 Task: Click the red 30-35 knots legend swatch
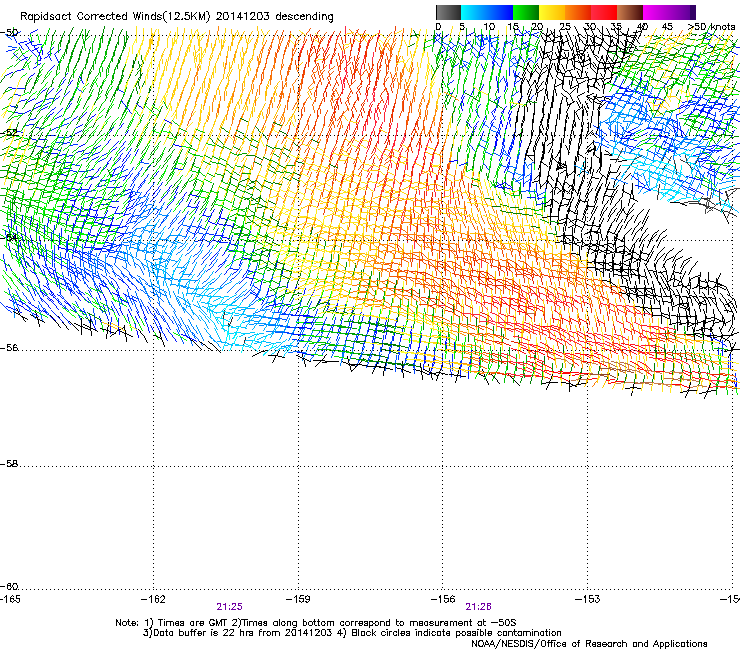(x=604, y=12)
